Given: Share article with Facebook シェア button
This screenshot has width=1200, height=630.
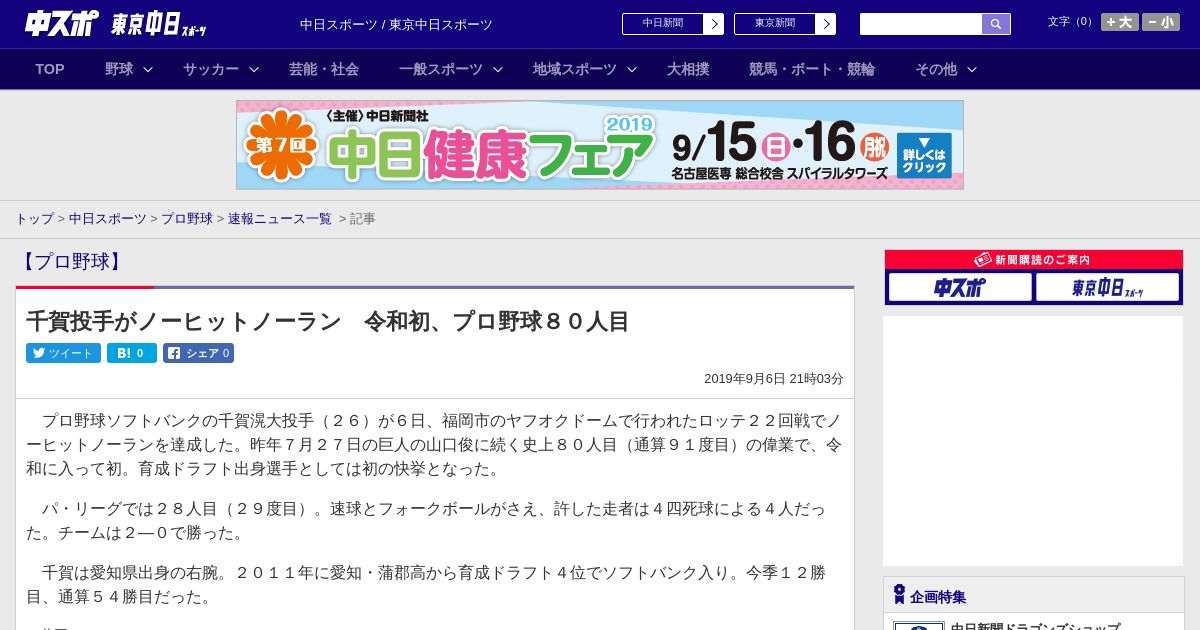Looking at the screenshot, I should click(198, 353).
